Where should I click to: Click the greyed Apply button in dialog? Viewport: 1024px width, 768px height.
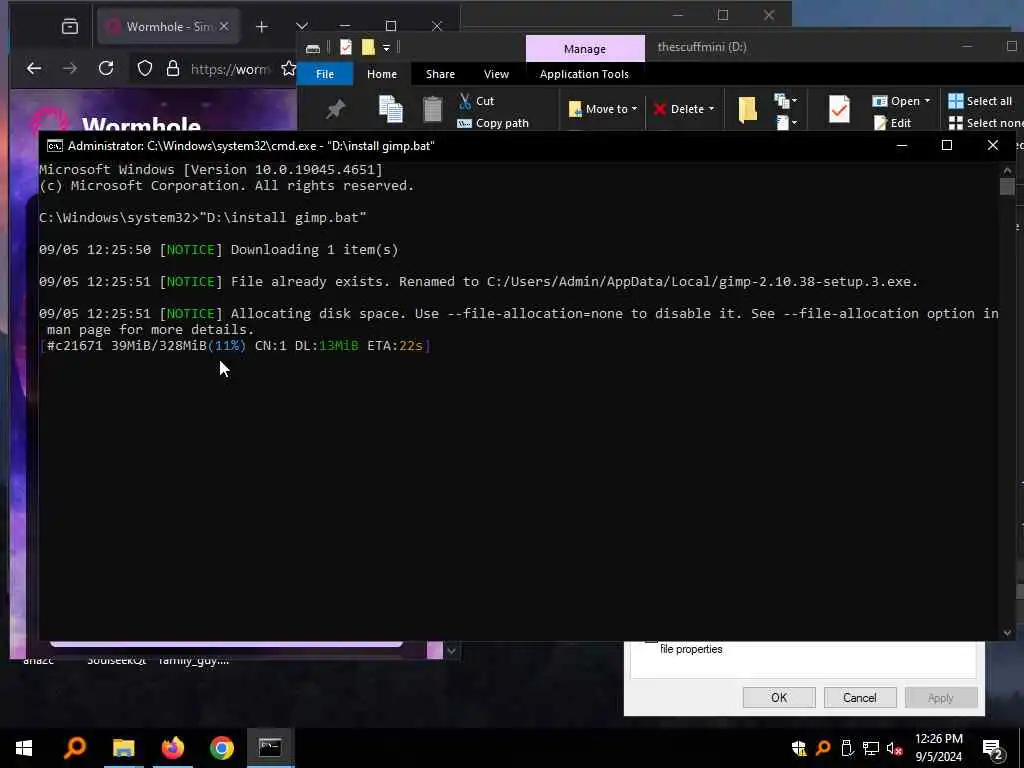click(x=940, y=697)
